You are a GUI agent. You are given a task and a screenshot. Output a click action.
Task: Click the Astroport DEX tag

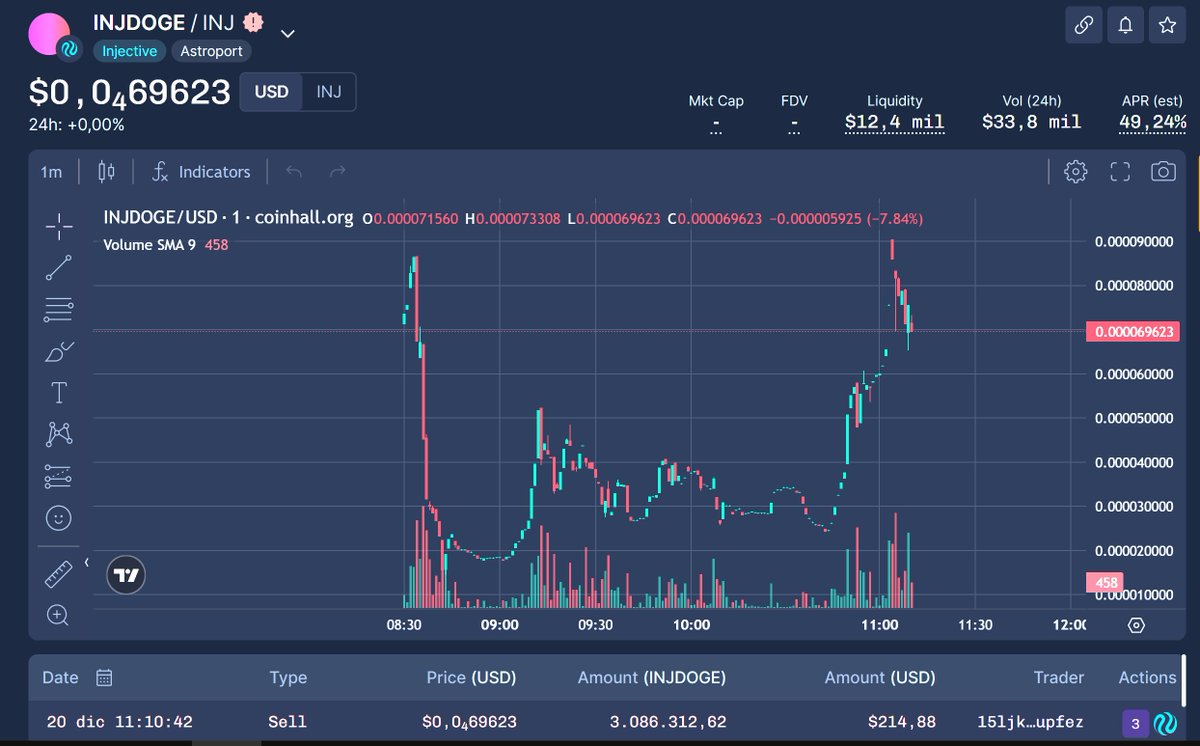coord(211,51)
